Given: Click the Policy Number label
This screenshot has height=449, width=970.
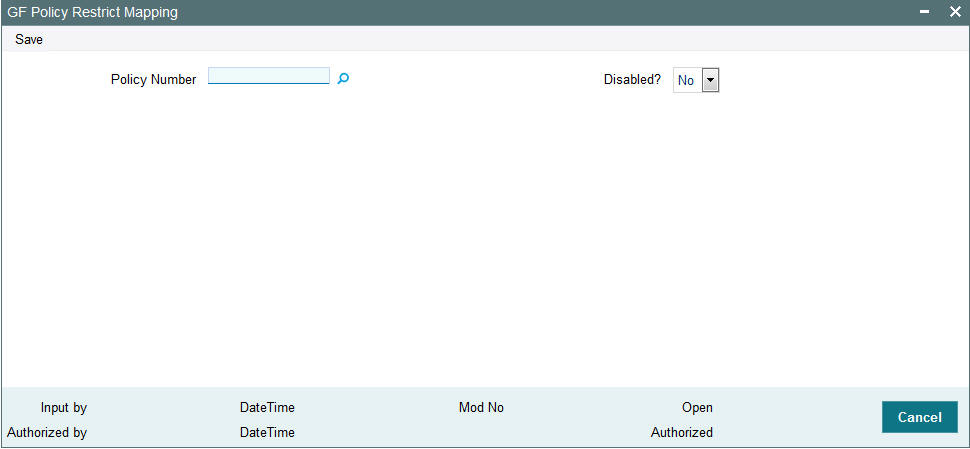Looking at the screenshot, I should point(153,79).
